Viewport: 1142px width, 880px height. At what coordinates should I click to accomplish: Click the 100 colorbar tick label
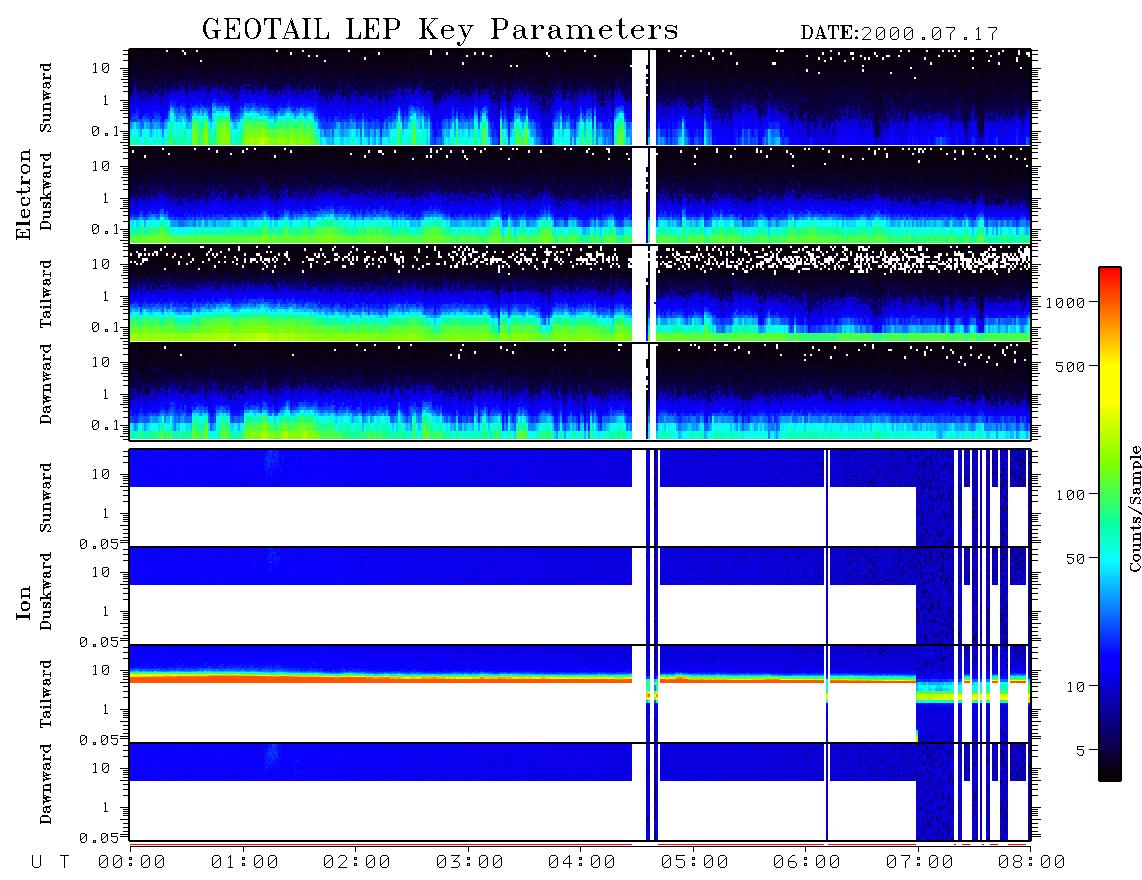[1071, 495]
